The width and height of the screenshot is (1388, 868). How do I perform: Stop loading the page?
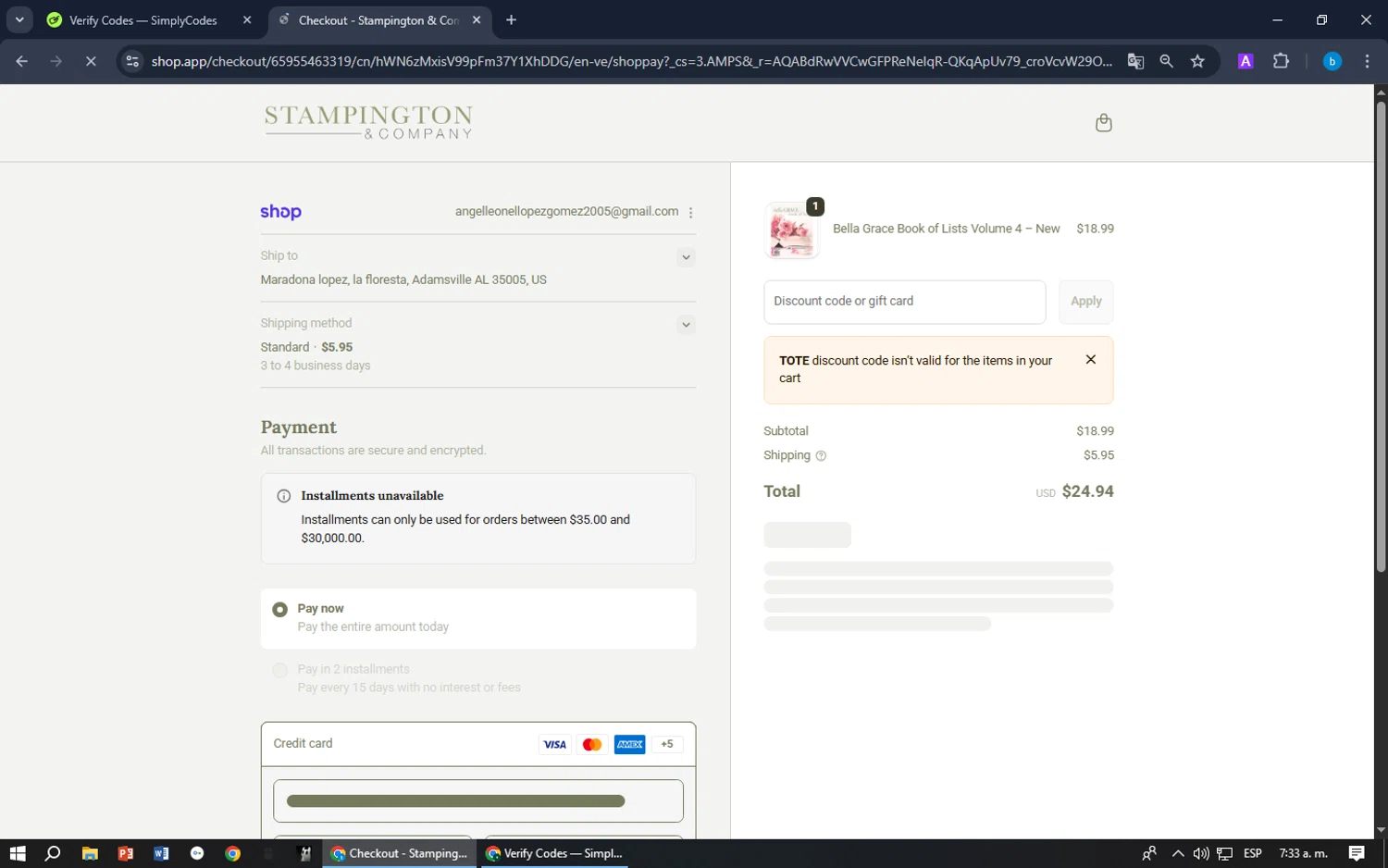(91, 61)
